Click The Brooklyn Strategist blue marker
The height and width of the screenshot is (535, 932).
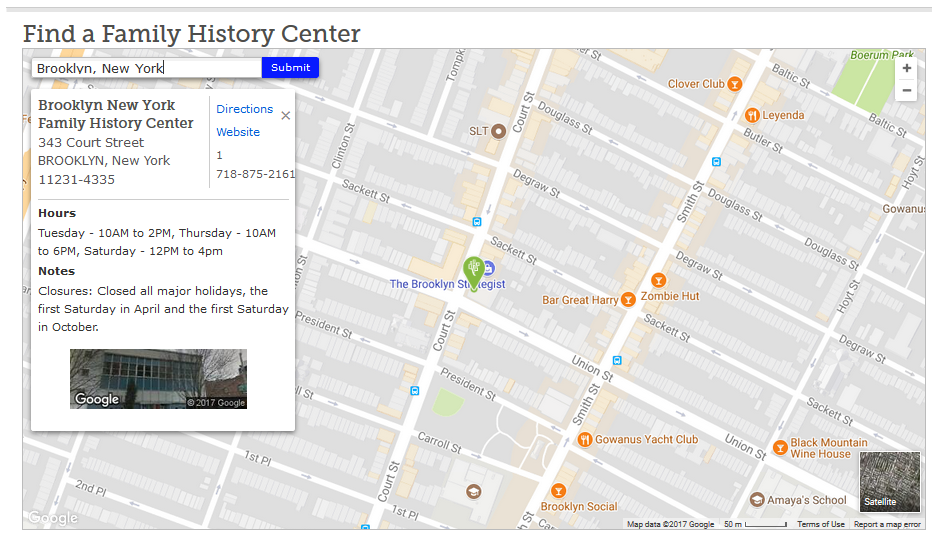click(x=489, y=269)
